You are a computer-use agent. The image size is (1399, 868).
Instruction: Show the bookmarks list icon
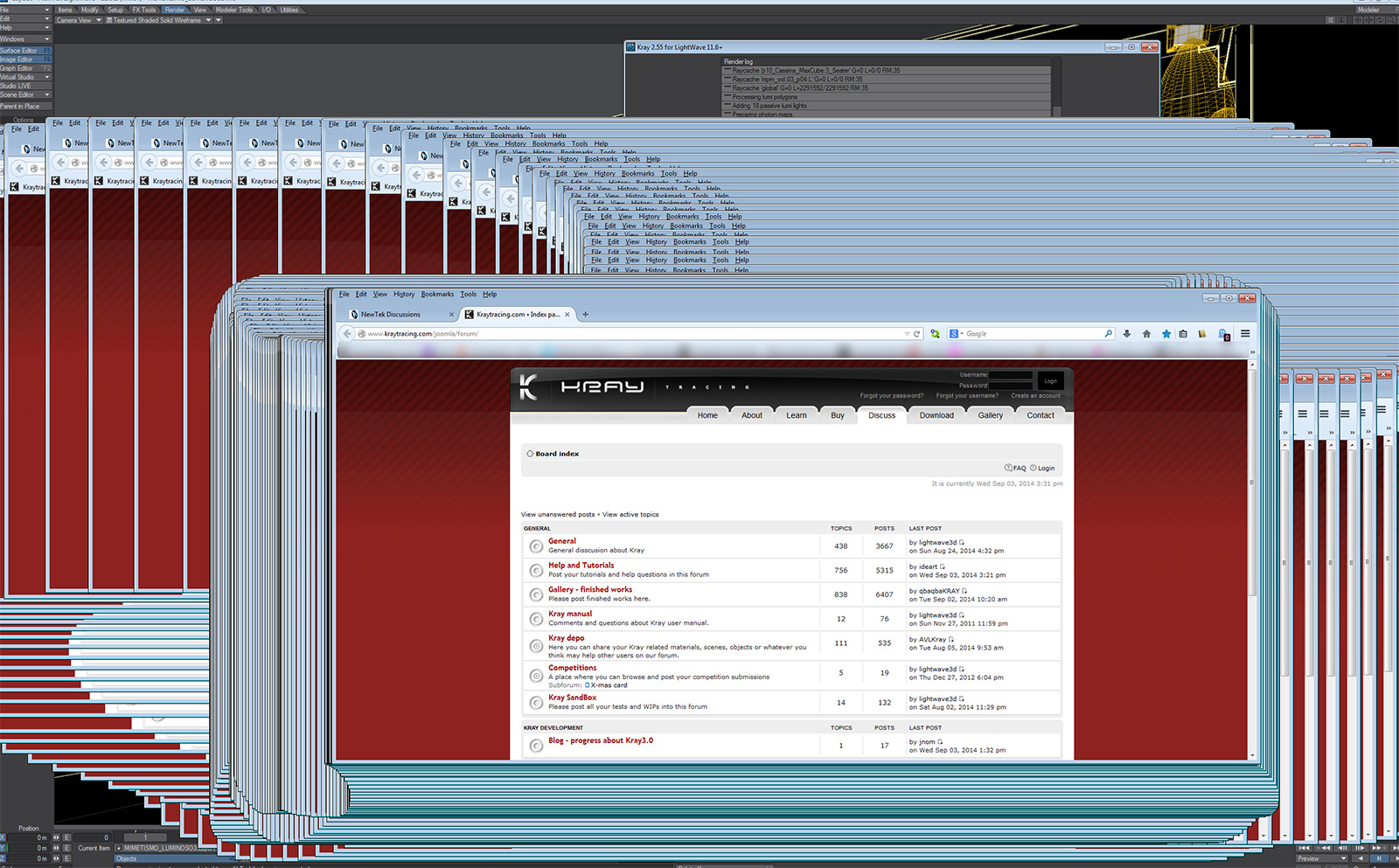(1183, 334)
